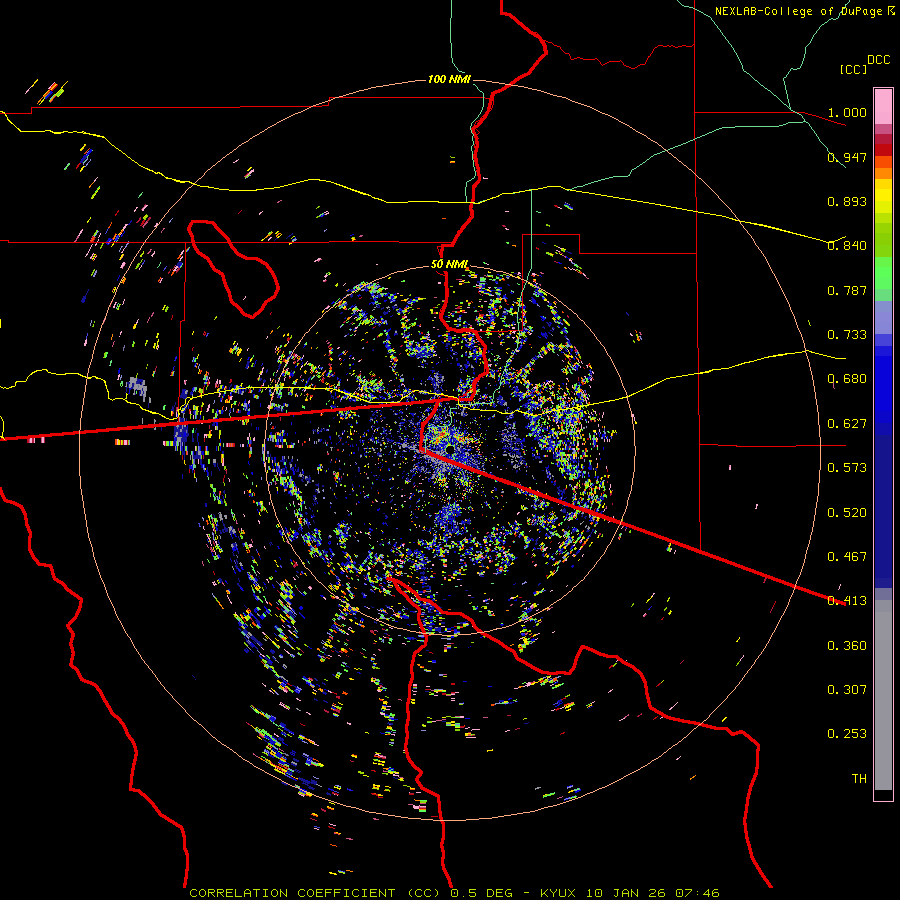Image resolution: width=900 pixels, height=900 pixels.
Task: Click the 10 JAN 26 date text
Action: 626,893
